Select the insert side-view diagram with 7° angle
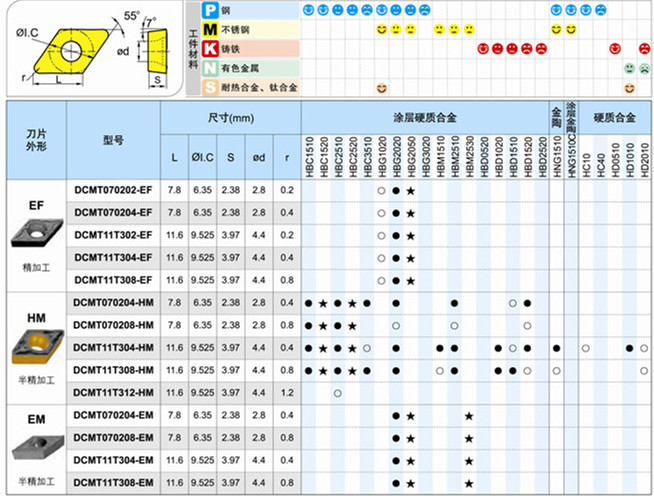This screenshot has width=654, height=496. point(157,50)
